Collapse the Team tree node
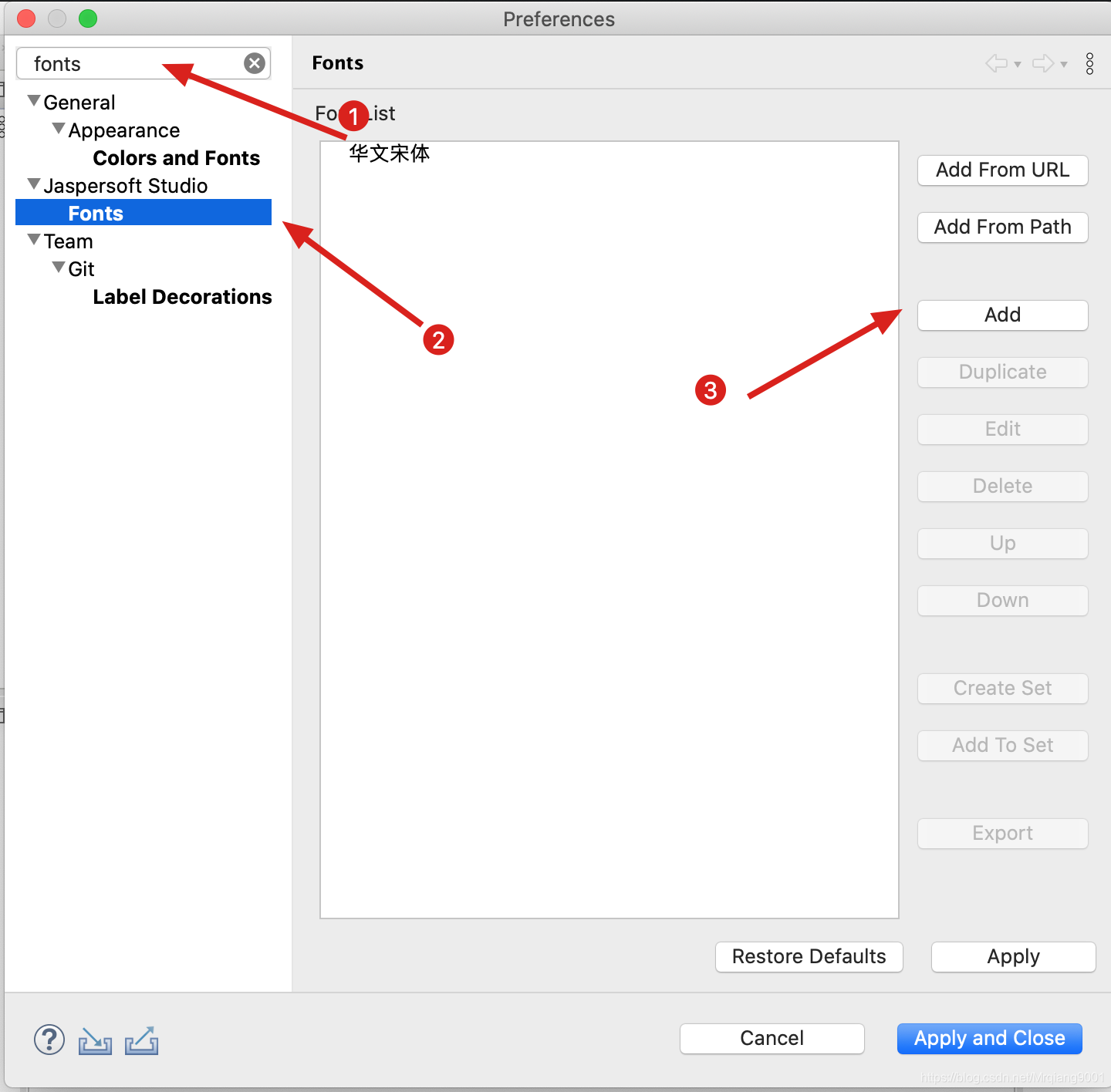1111x1092 pixels. pyautogui.click(x=34, y=240)
